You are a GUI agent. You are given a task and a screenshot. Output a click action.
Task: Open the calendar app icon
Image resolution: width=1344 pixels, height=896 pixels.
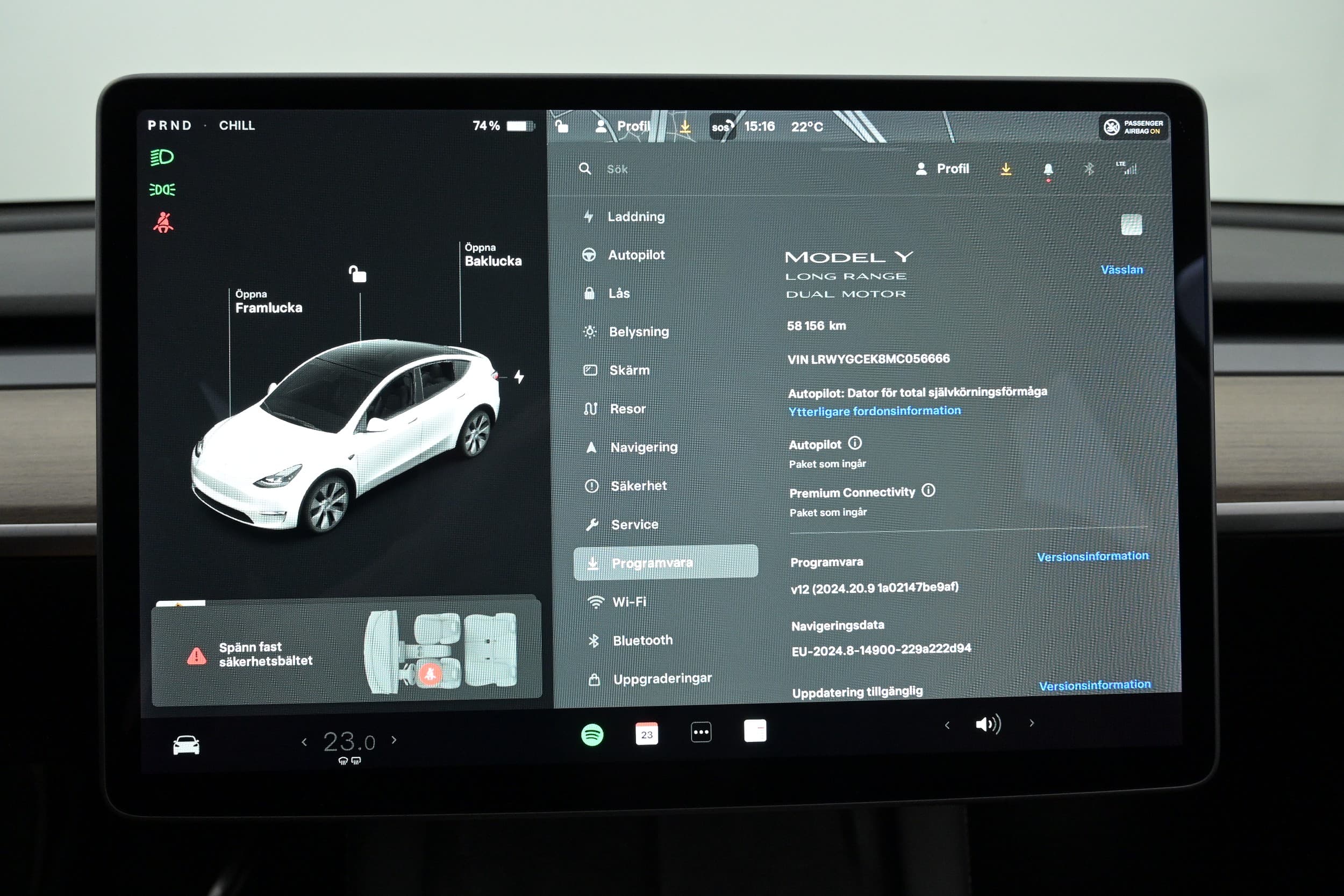tap(646, 733)
